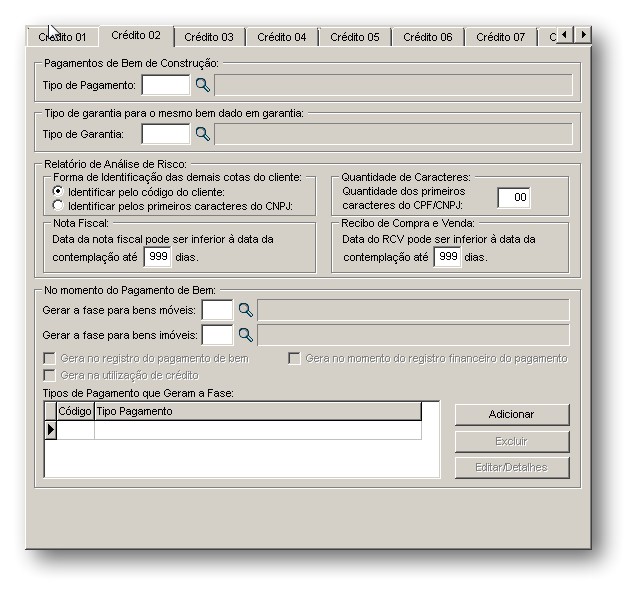Viewport: 627px width, 615px height.
Task: Switch to Crédito 01 tab
Action: [63, 37]
